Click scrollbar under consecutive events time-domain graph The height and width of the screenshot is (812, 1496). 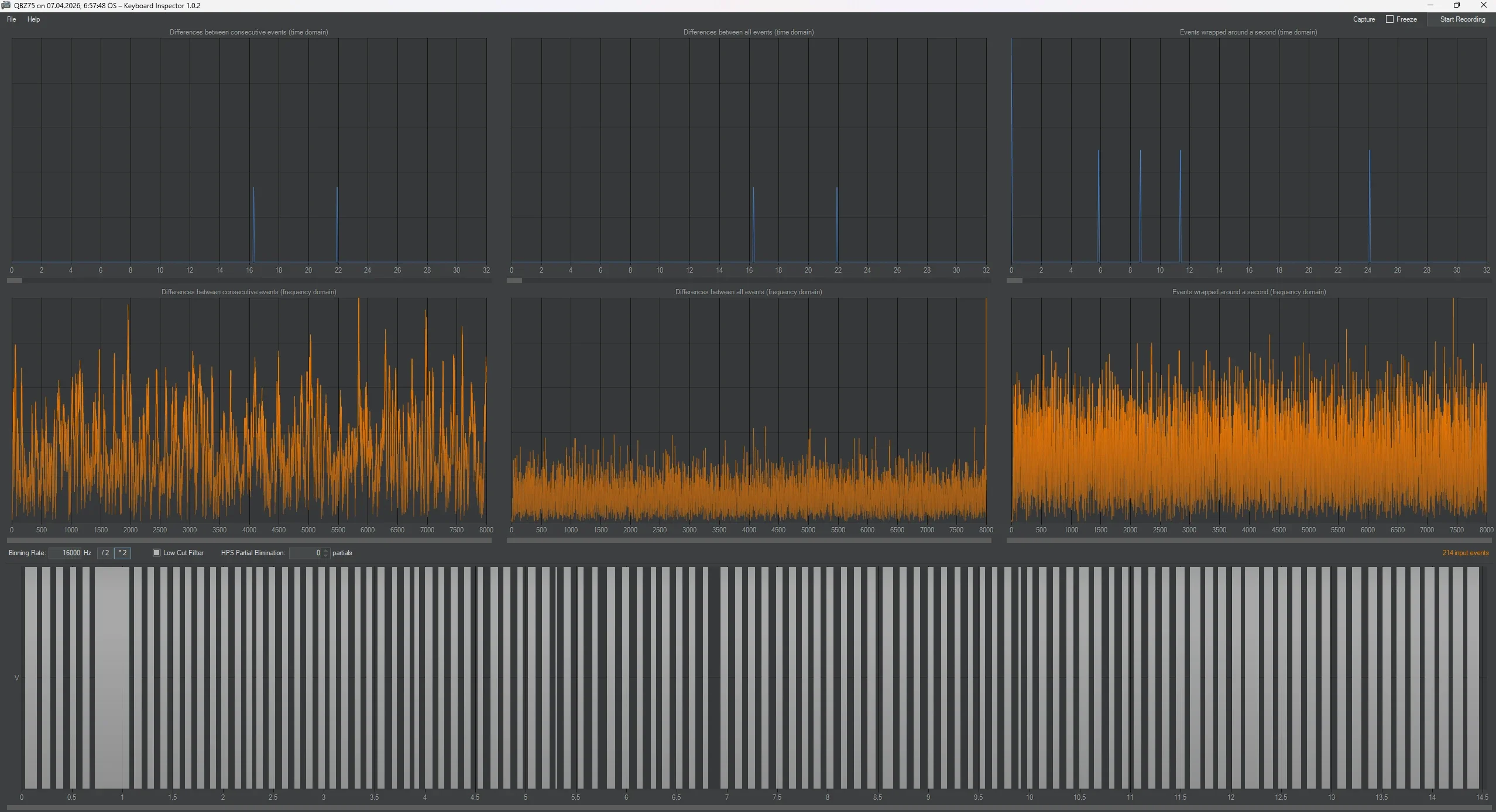(249, 281)
